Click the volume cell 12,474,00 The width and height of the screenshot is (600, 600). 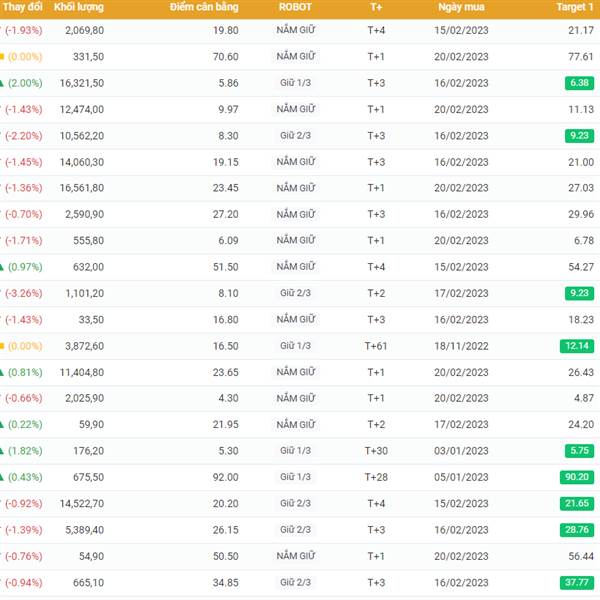coord(82,109)
